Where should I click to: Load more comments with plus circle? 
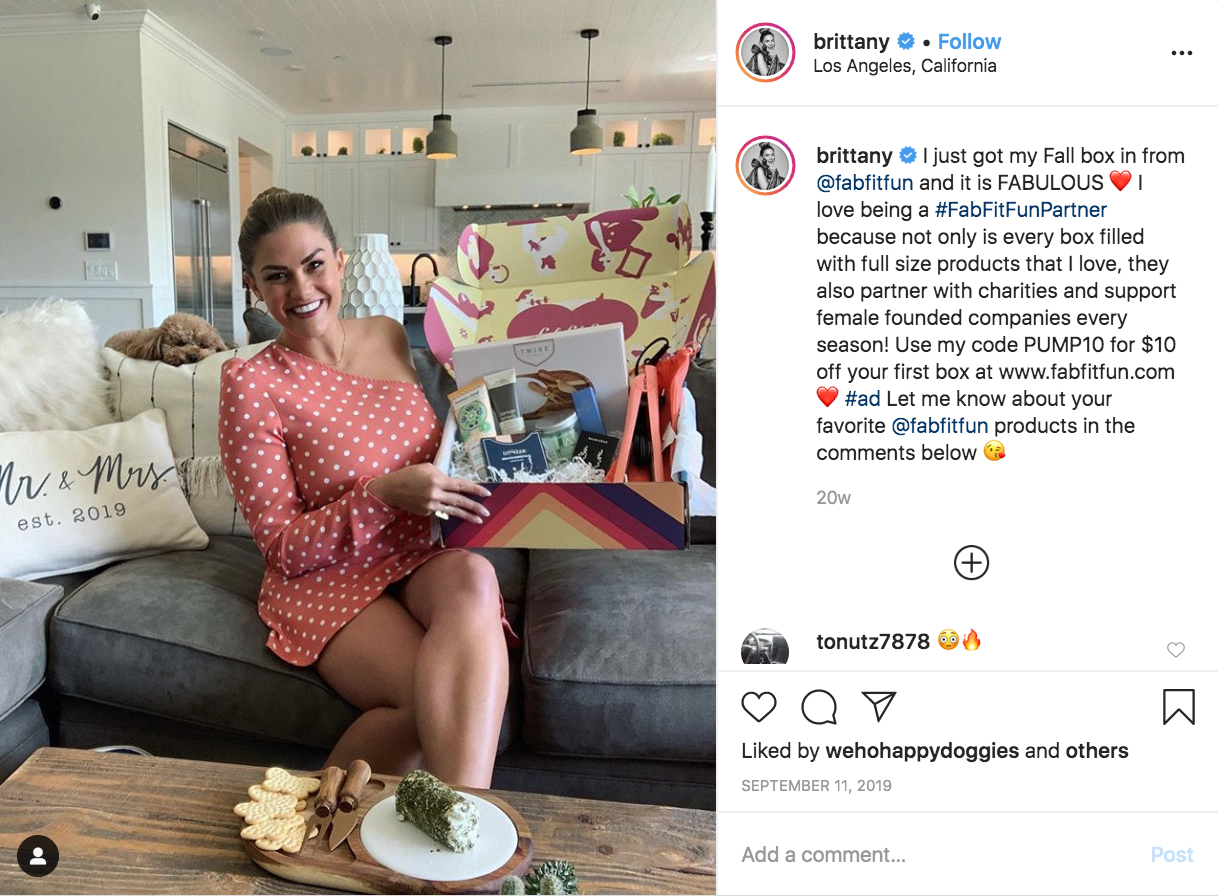click(971, 563)
